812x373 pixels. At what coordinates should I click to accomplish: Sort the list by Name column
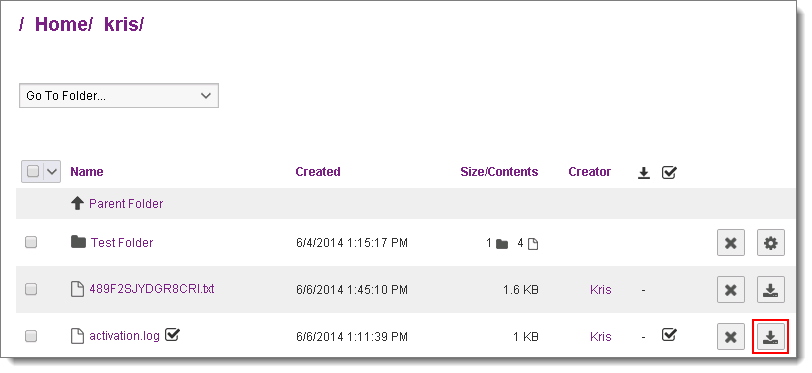(x=87, y=172)
